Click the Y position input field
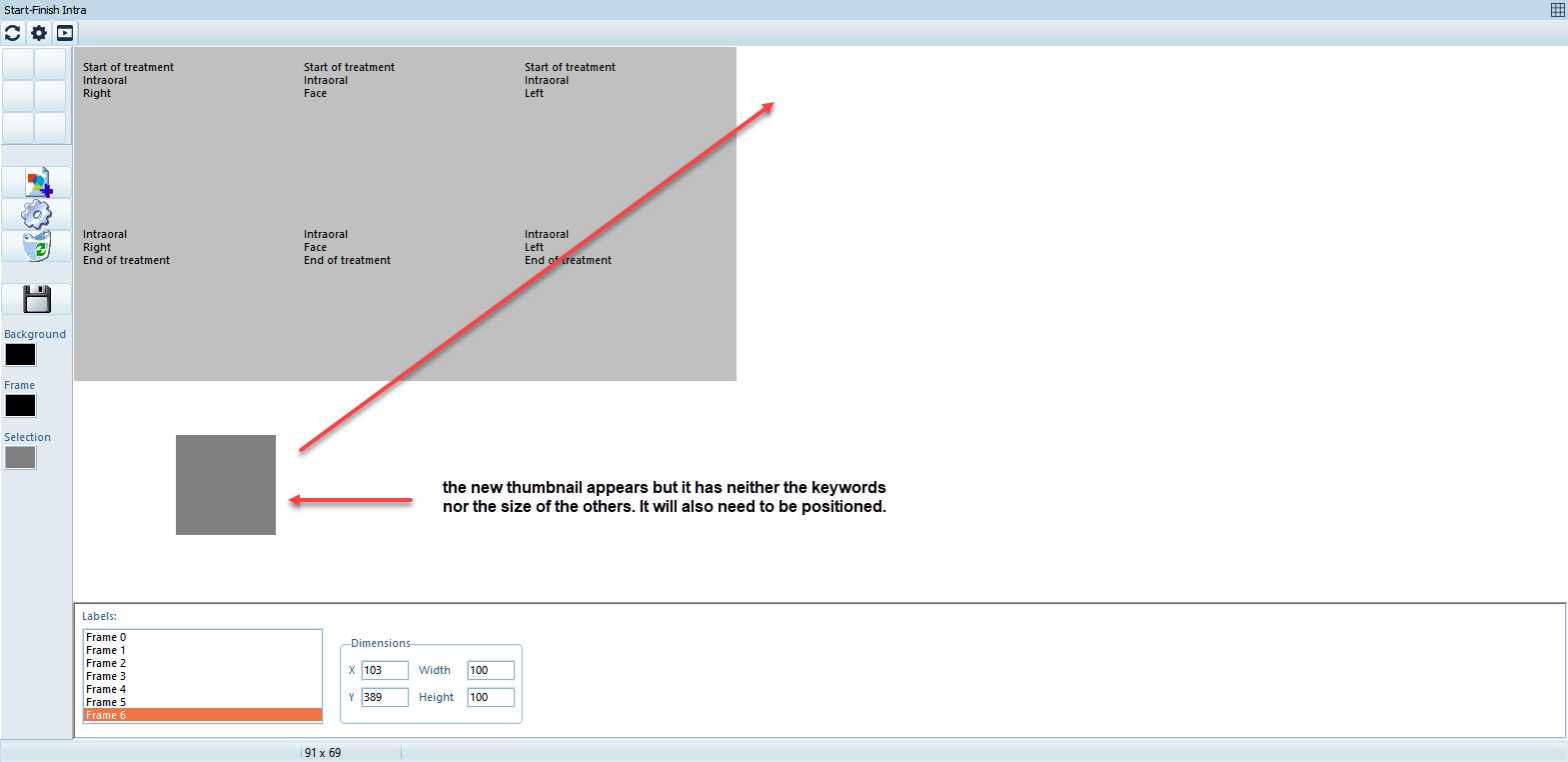The image size is (1568, 762). 384,697
